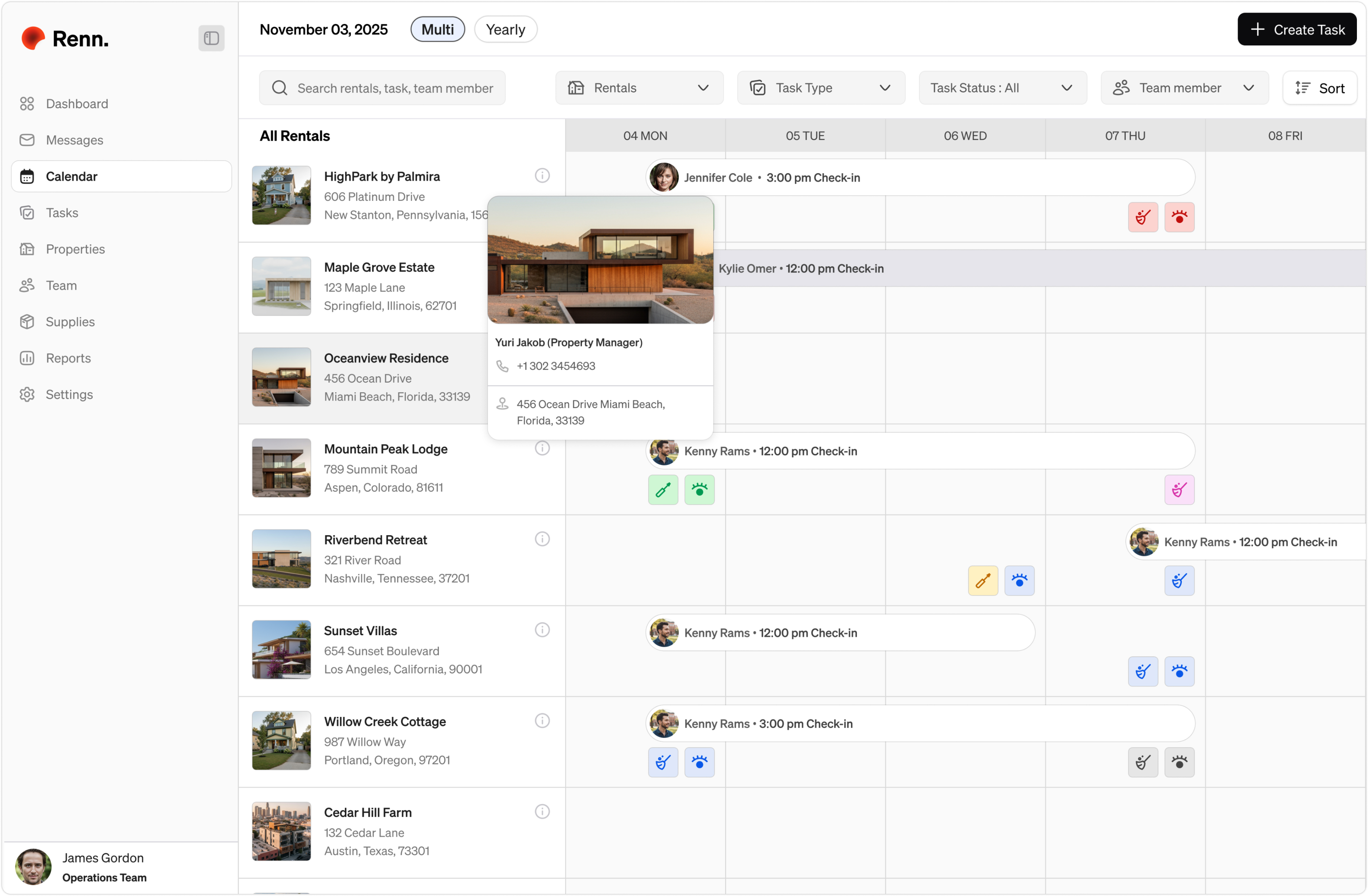Click the Create Task button
Viewport: 1368px width, 896px height.
1297,29
